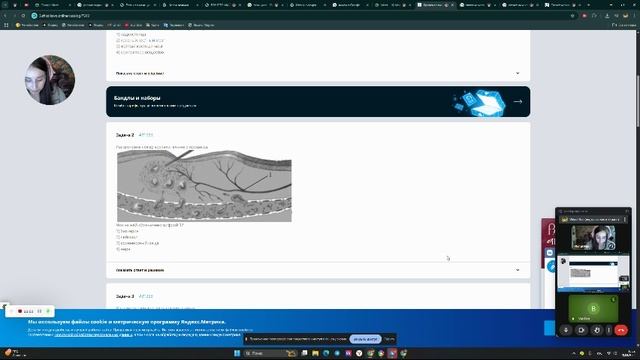Open the apps grid in bookmarks bar

[x=6, y=25]
